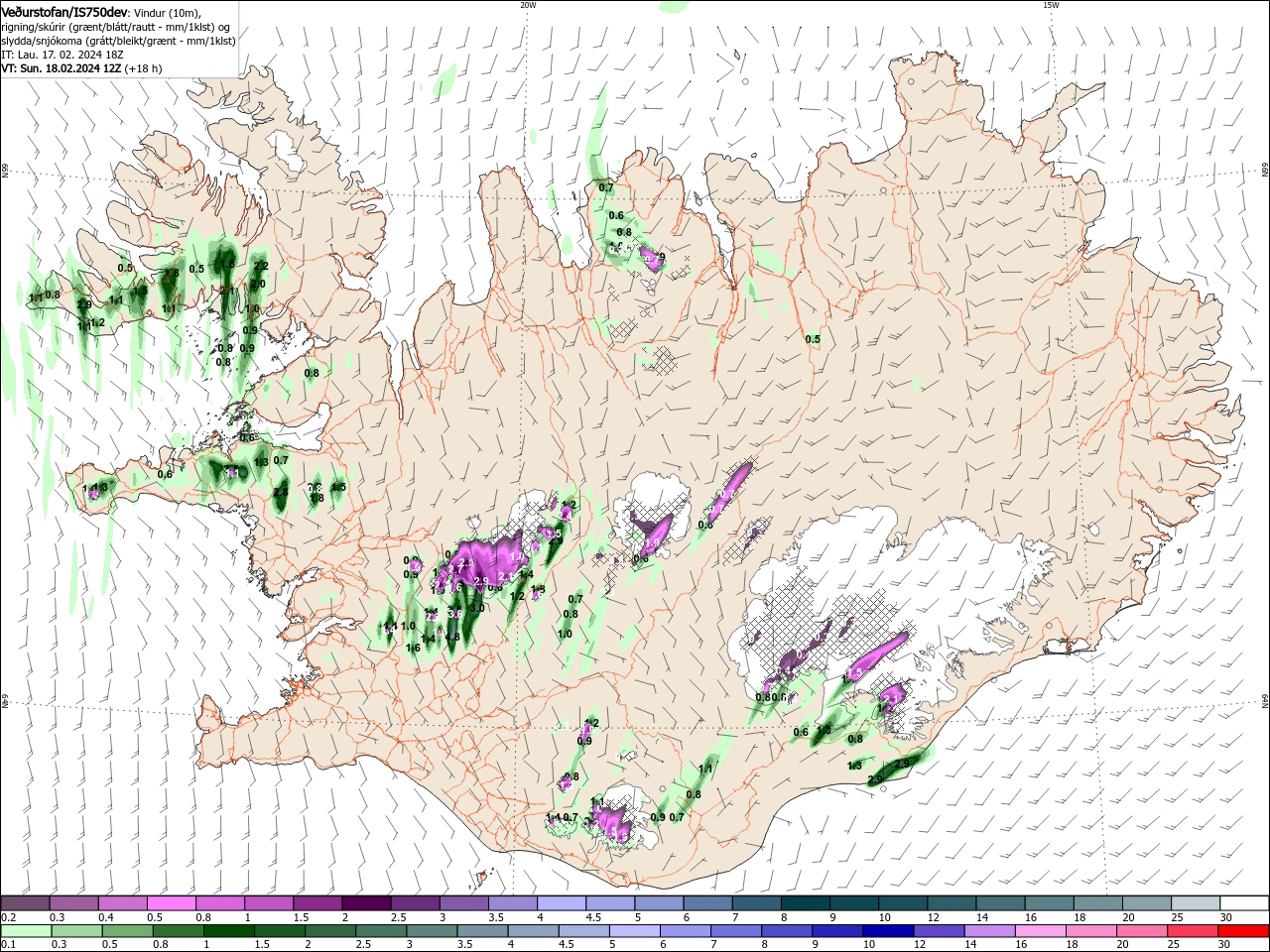Select the 'rigning/skúrir' legend description line

tap(116, 27)
